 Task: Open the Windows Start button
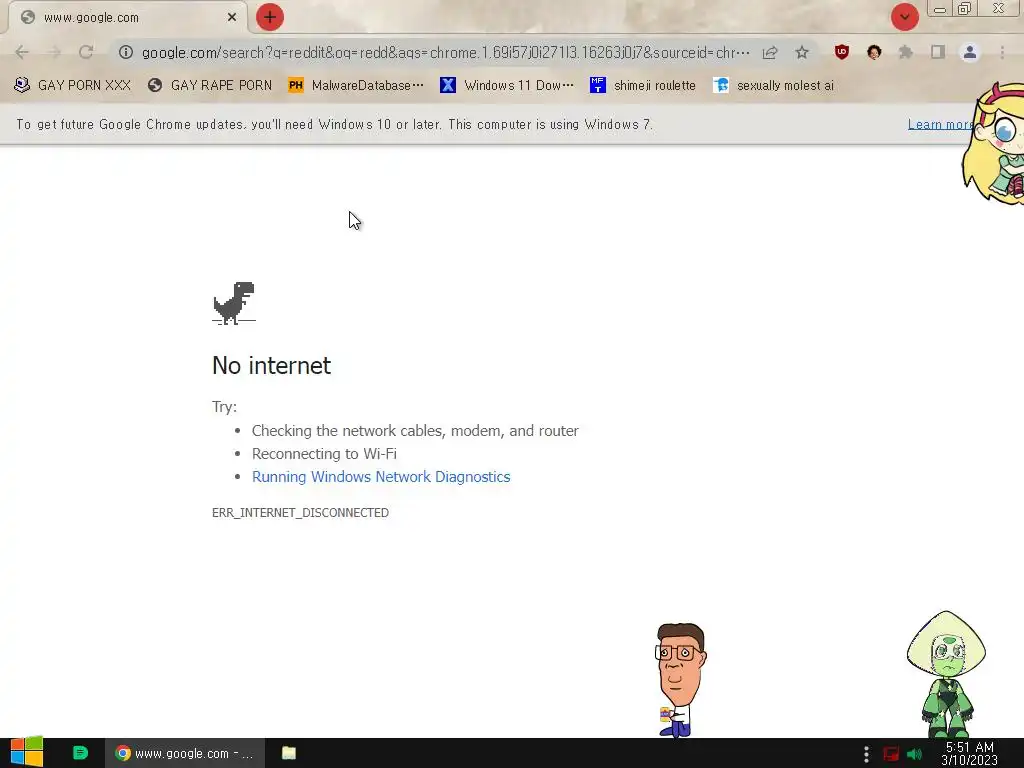click(26, 753)
